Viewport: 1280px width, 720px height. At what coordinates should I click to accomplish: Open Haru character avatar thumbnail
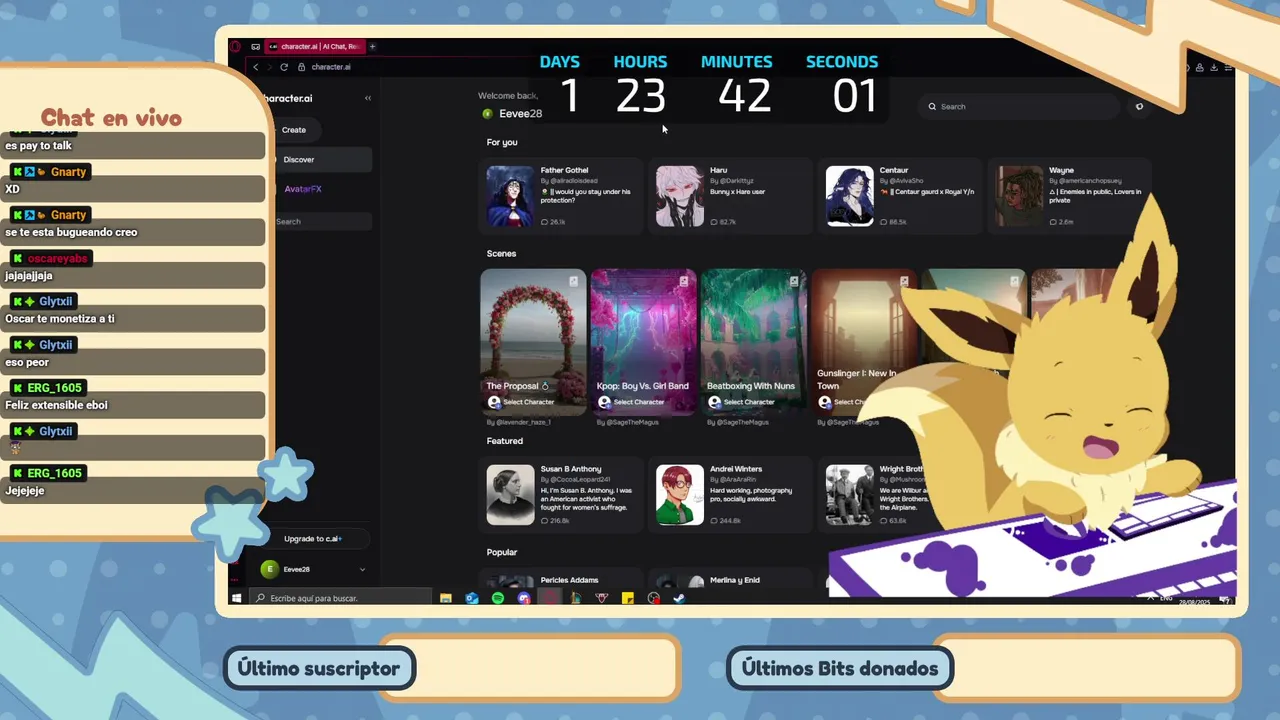pos(680,196)
